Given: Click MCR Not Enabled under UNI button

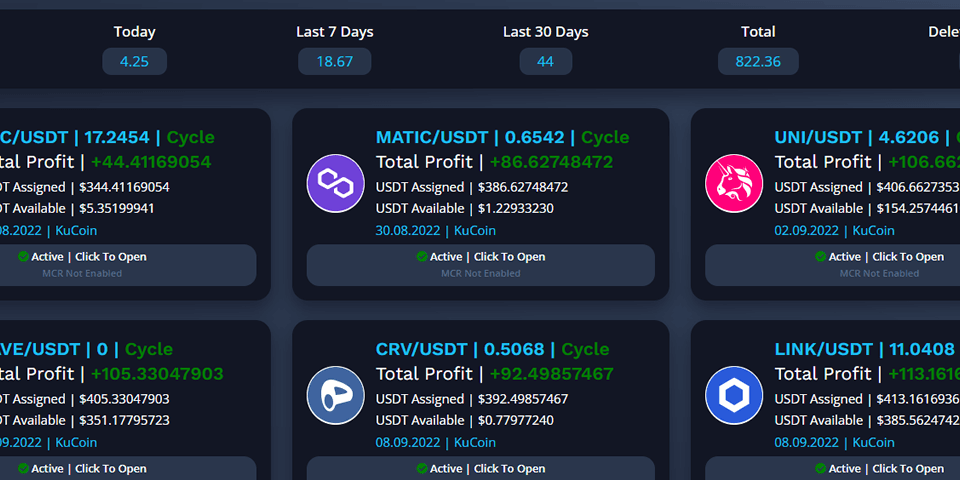Looking at the screenshot, I should 879,274.
